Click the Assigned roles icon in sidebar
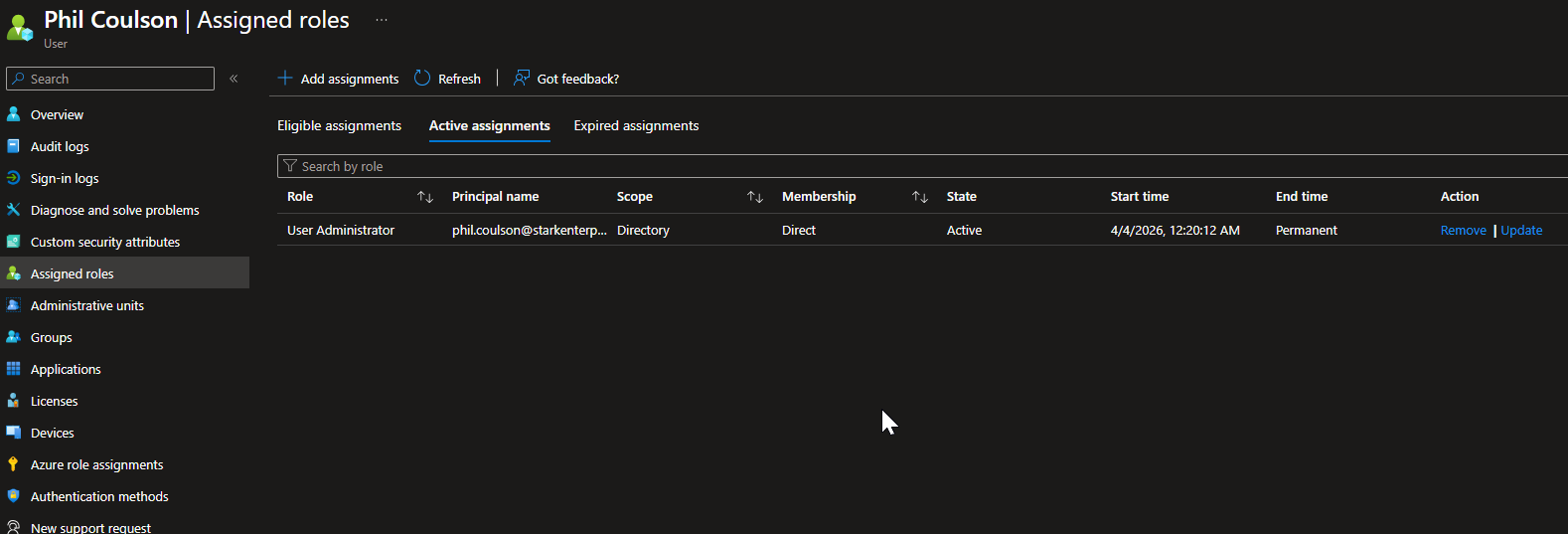 pos(13,273)
